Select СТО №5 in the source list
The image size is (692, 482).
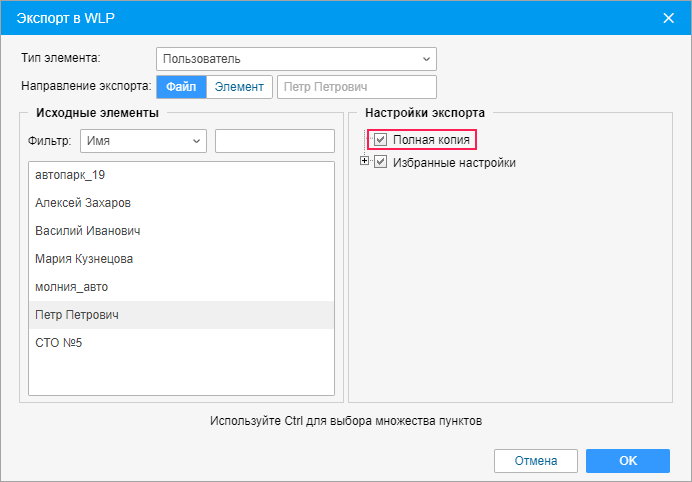181,343
